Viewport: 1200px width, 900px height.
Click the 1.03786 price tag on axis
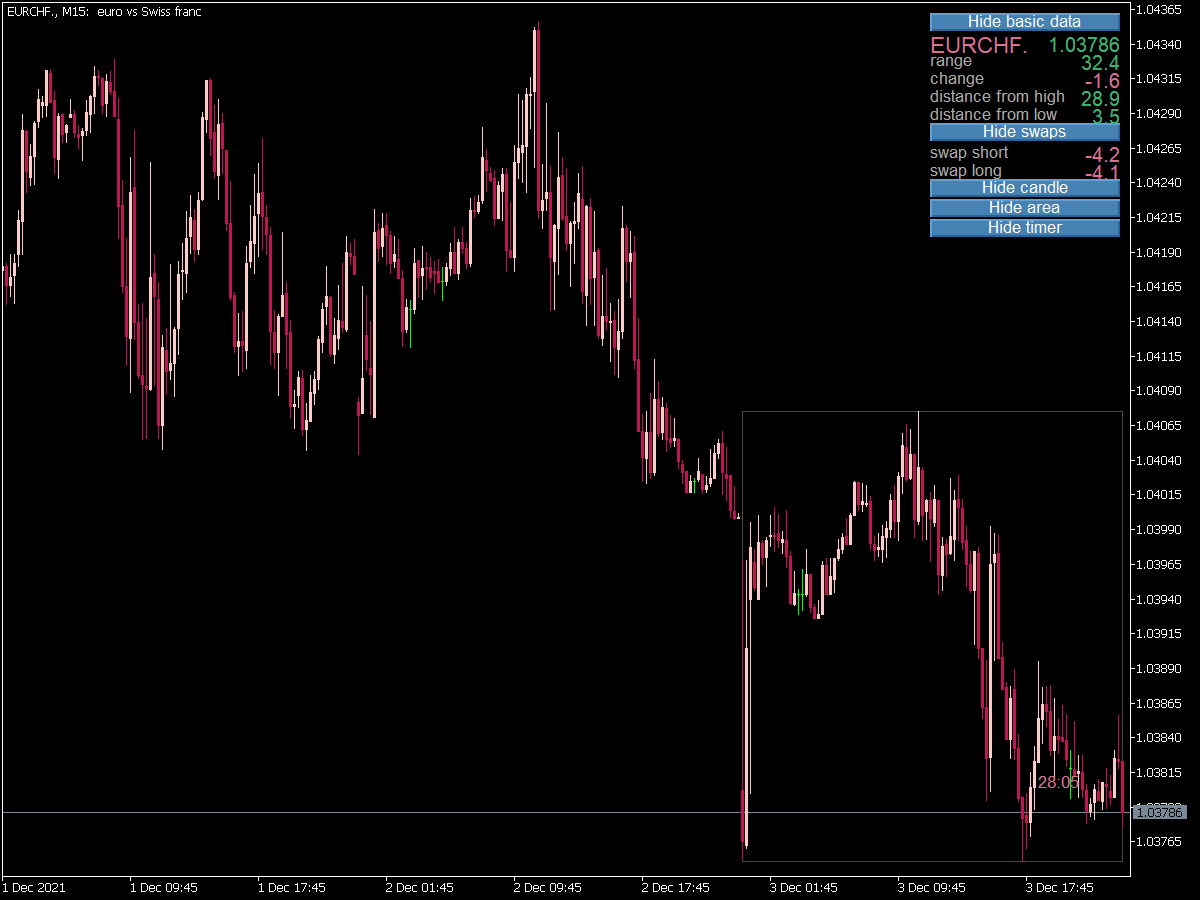[x=1159, y=813]
